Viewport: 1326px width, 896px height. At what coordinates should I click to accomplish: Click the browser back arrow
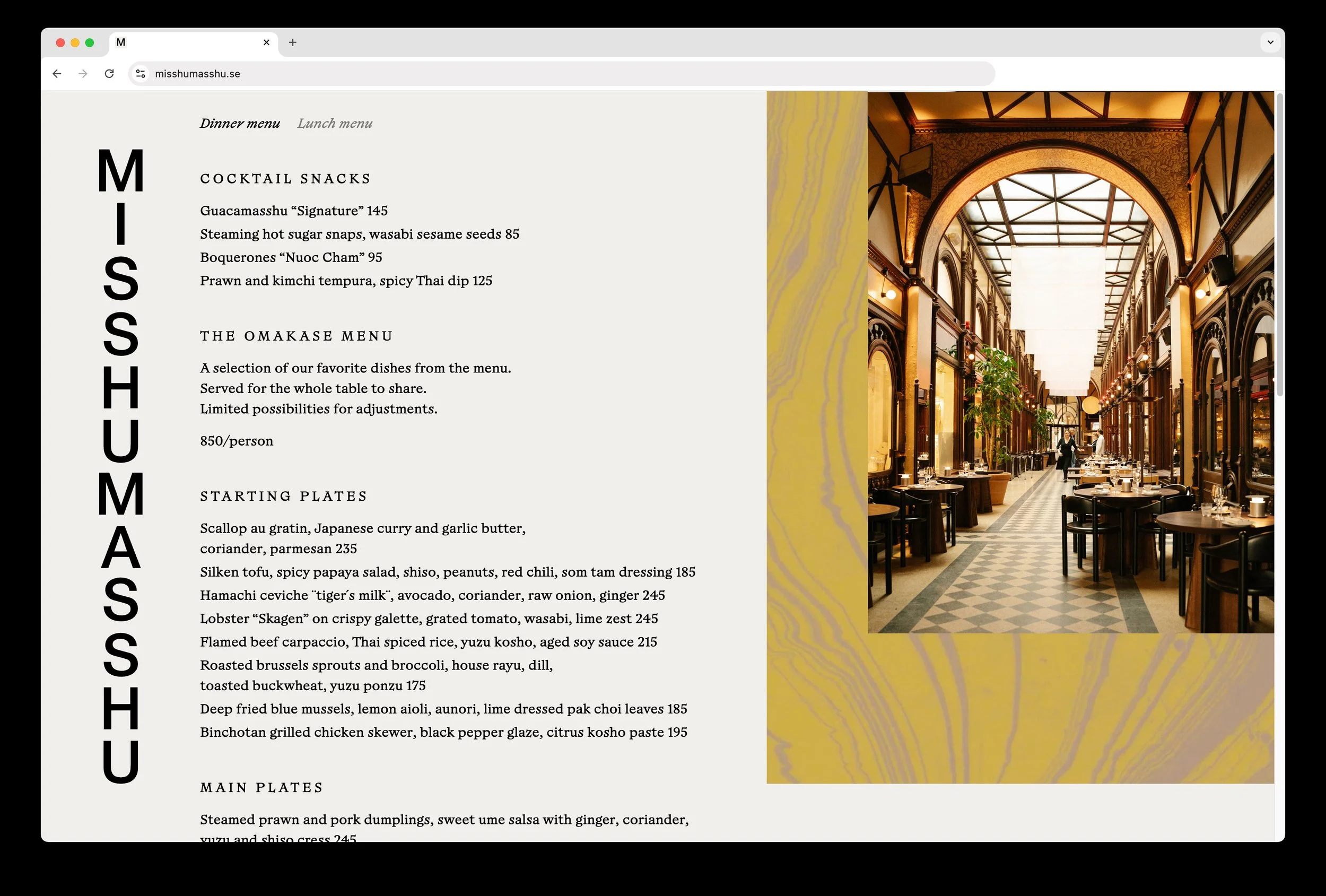coord(56,74)
